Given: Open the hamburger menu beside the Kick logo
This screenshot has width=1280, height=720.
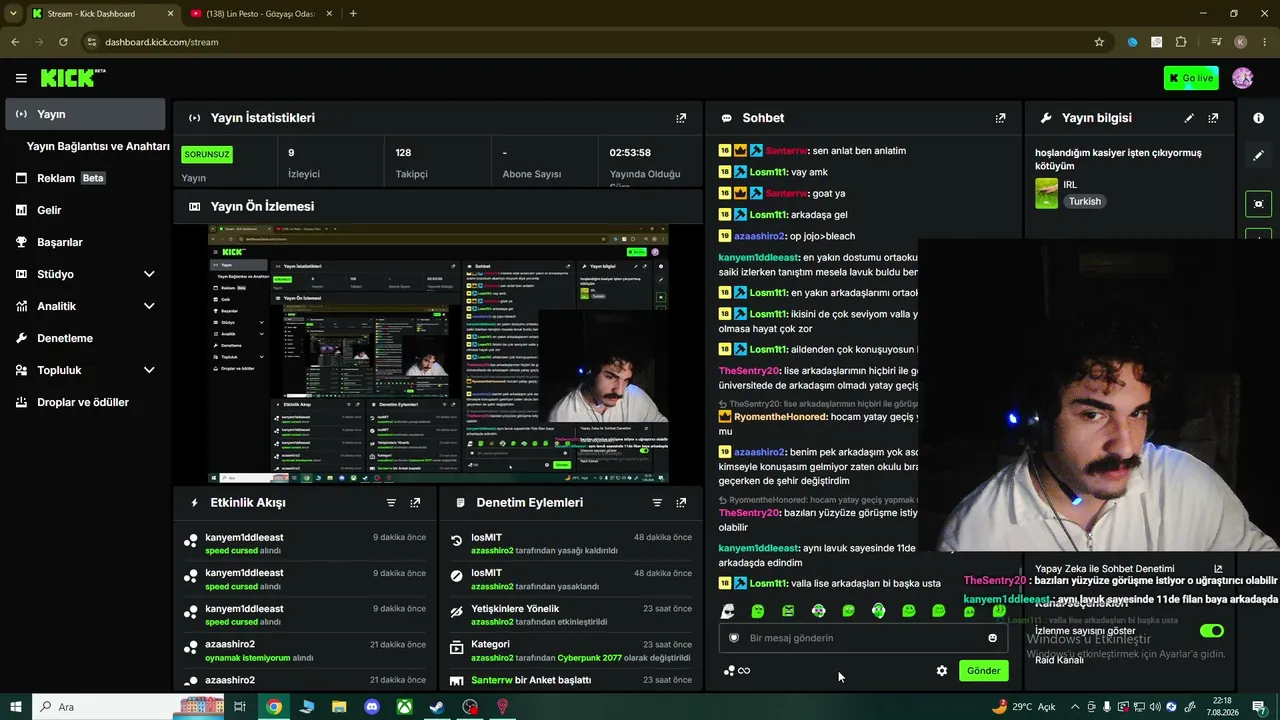Looking at the screenshot, I should (21, 78).
